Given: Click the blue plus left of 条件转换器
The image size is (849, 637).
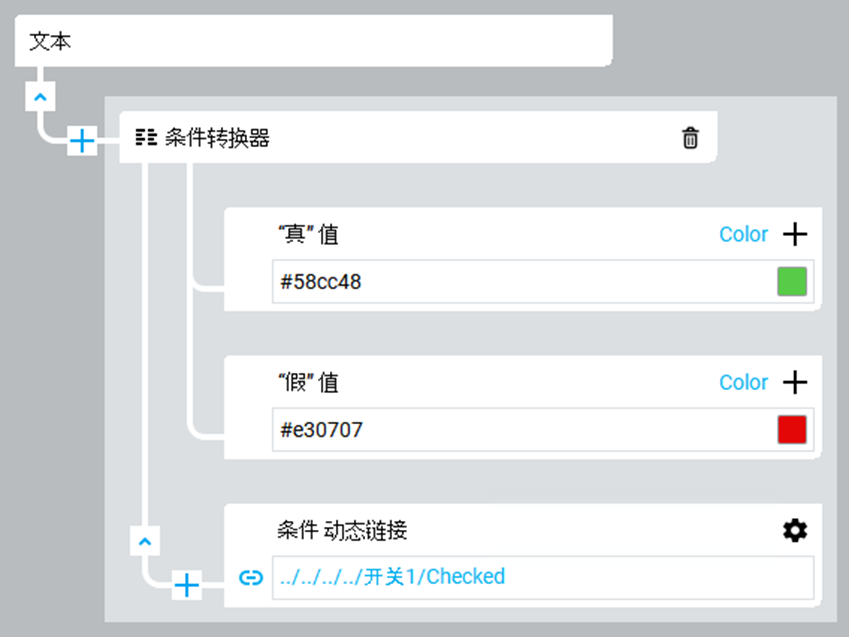Looking at the screenshot, I should (81, 142).
